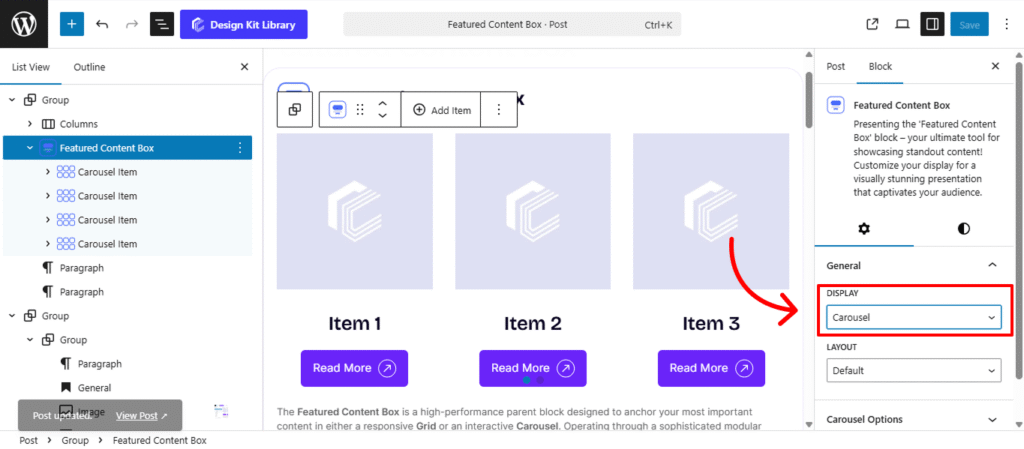Click the Design Kit Library button
This screenshot has width=1024, height=449.
tap(244, 24)
